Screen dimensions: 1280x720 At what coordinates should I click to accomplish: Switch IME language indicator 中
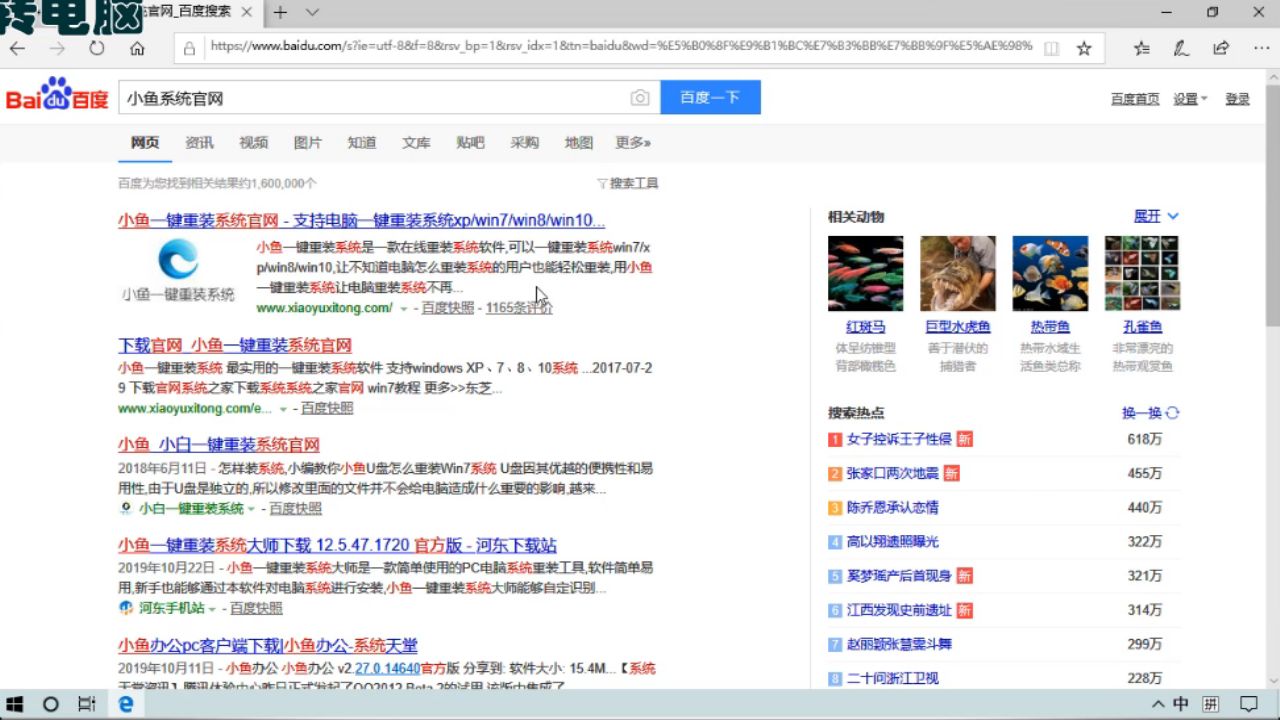1181,704
